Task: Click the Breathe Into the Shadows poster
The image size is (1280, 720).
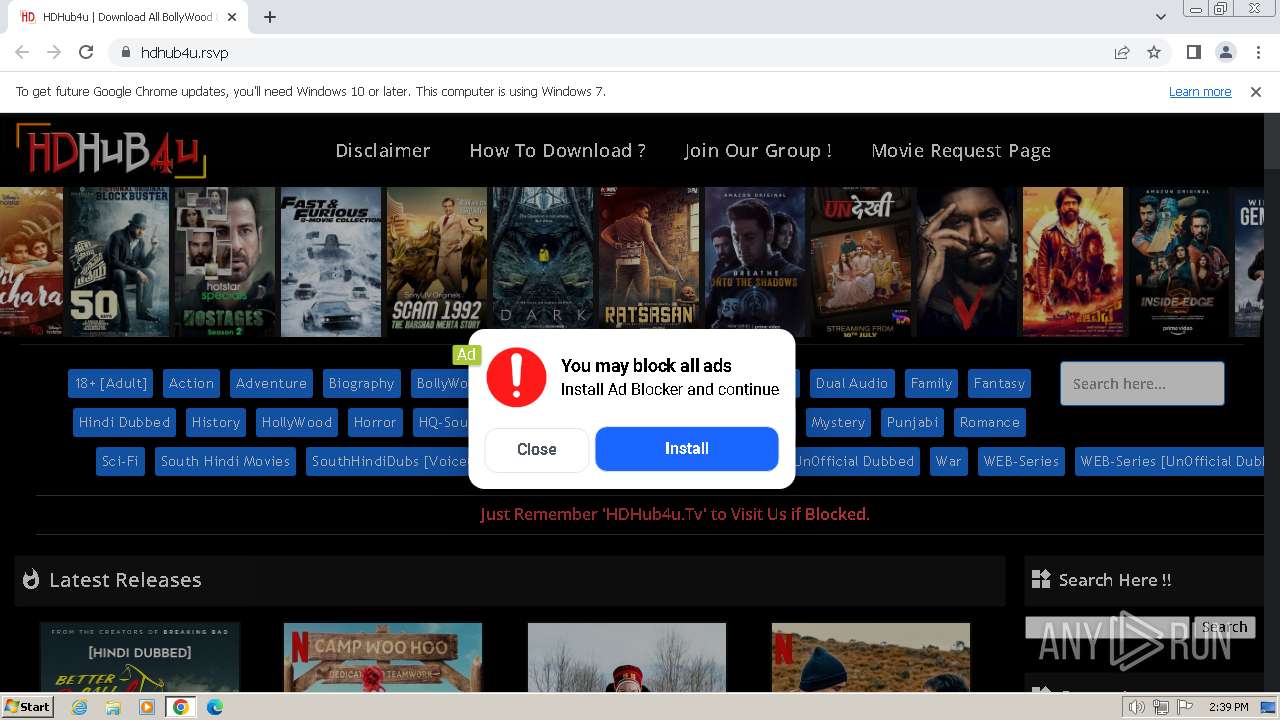Action: pyautogui.click(x=755, y=262)
